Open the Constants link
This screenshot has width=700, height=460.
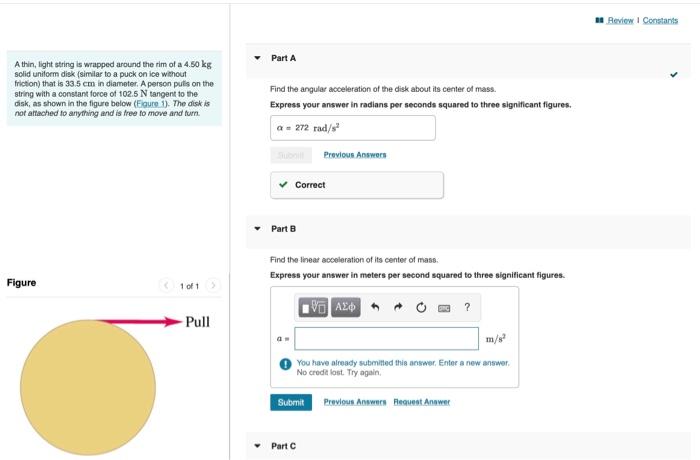(x=660, y=21)
